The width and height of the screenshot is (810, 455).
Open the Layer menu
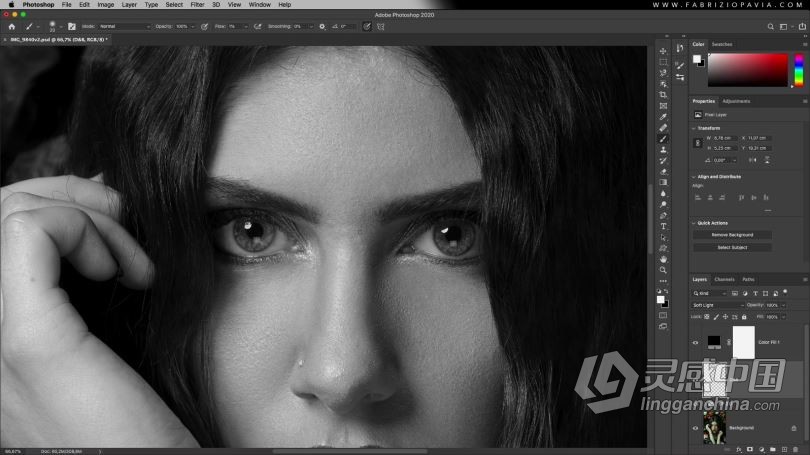129,5
